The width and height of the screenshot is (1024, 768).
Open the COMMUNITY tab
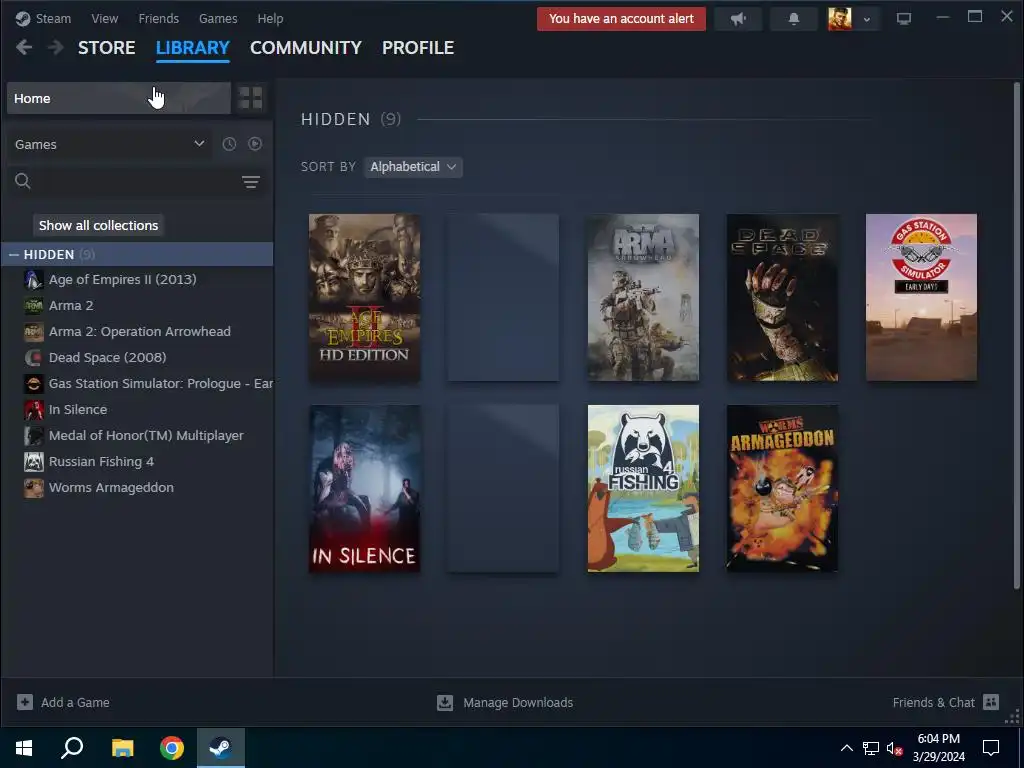(306, 48)
